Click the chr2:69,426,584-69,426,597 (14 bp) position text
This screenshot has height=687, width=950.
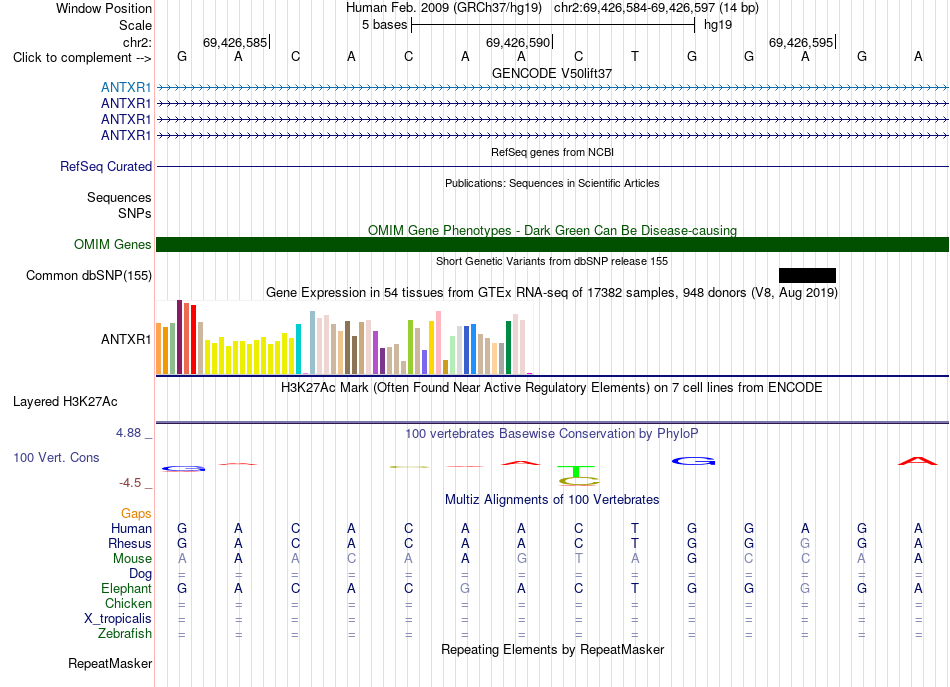coord(656,8)
